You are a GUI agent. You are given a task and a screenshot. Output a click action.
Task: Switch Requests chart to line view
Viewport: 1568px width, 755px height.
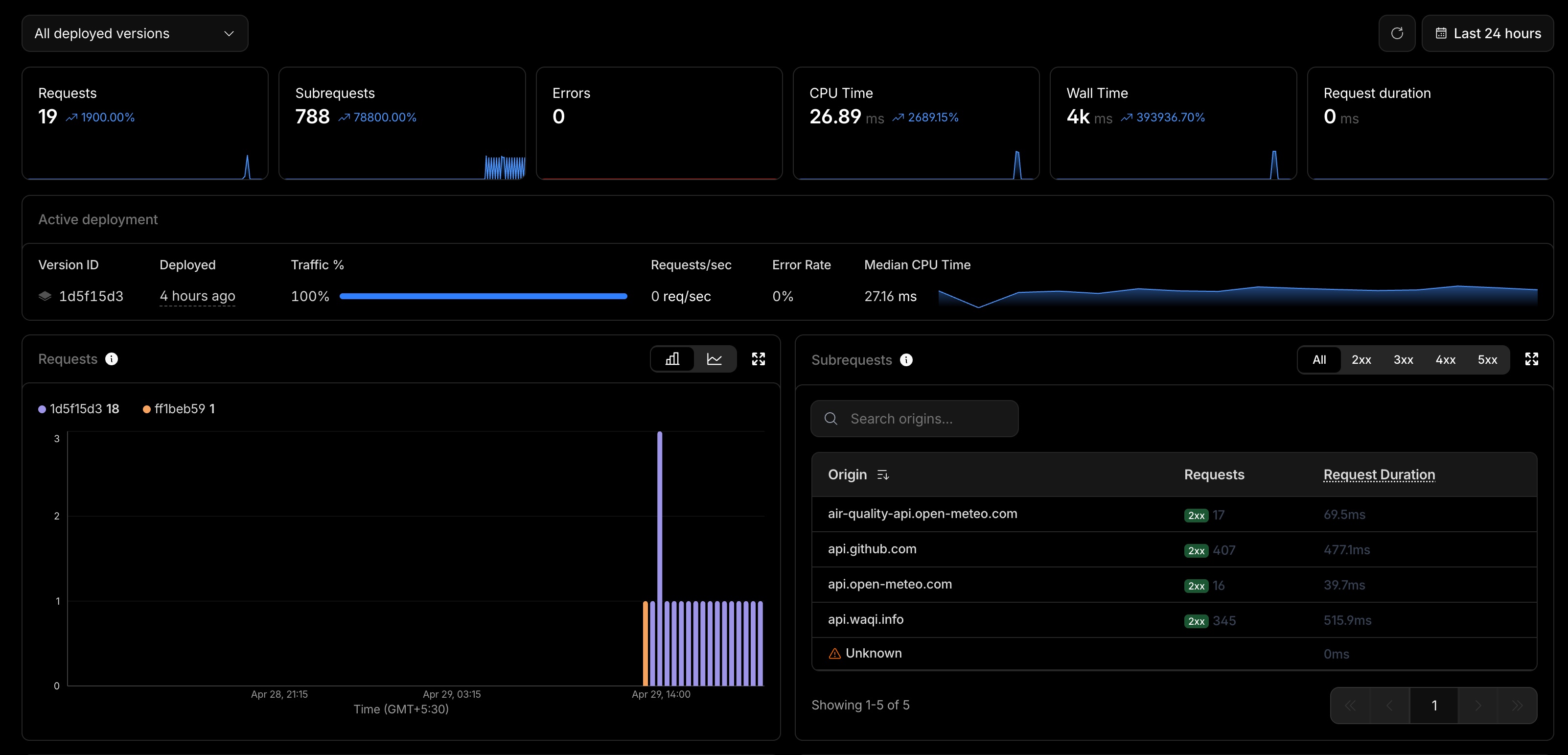(714, 359)
